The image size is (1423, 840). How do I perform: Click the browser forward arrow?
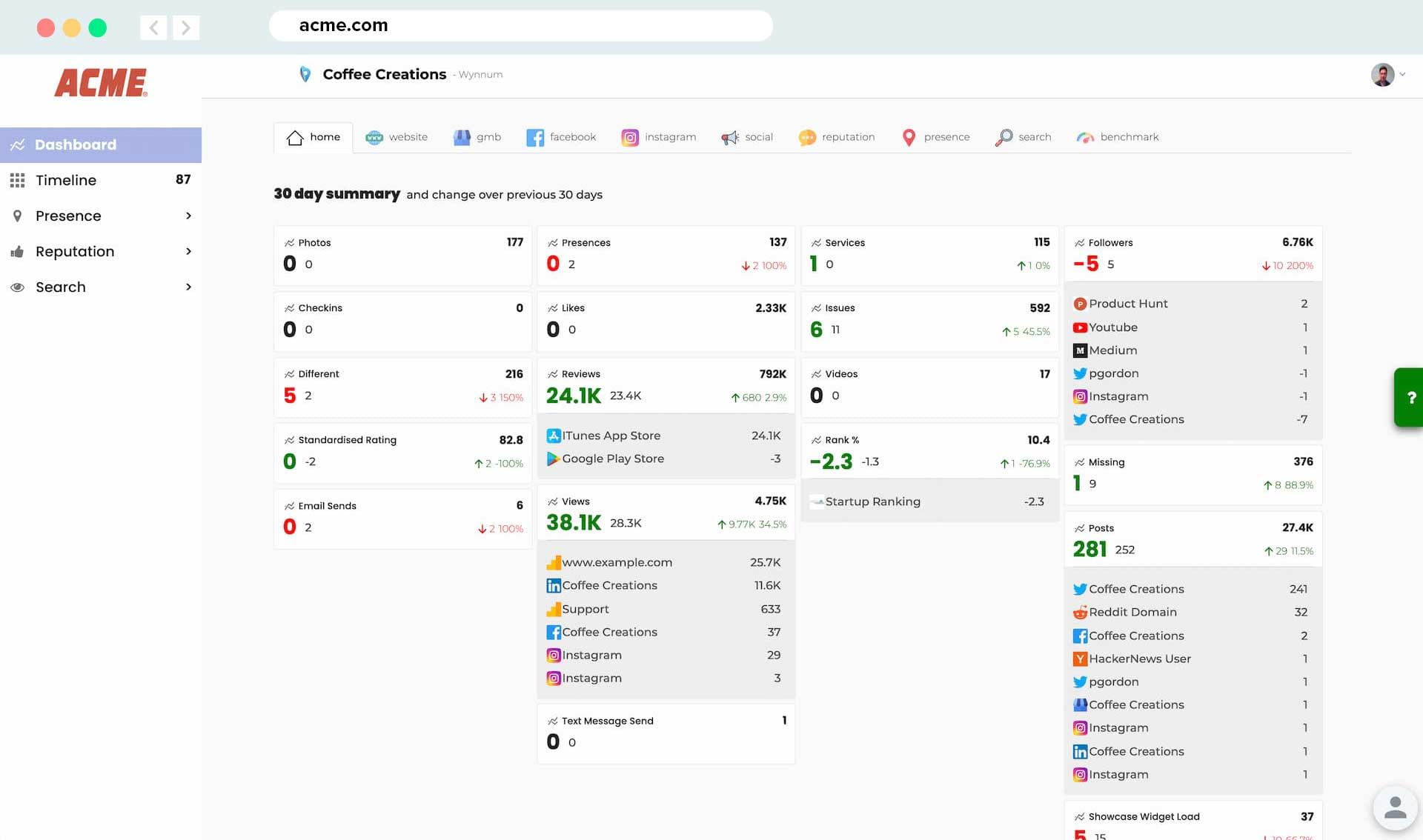coord(186,28)
